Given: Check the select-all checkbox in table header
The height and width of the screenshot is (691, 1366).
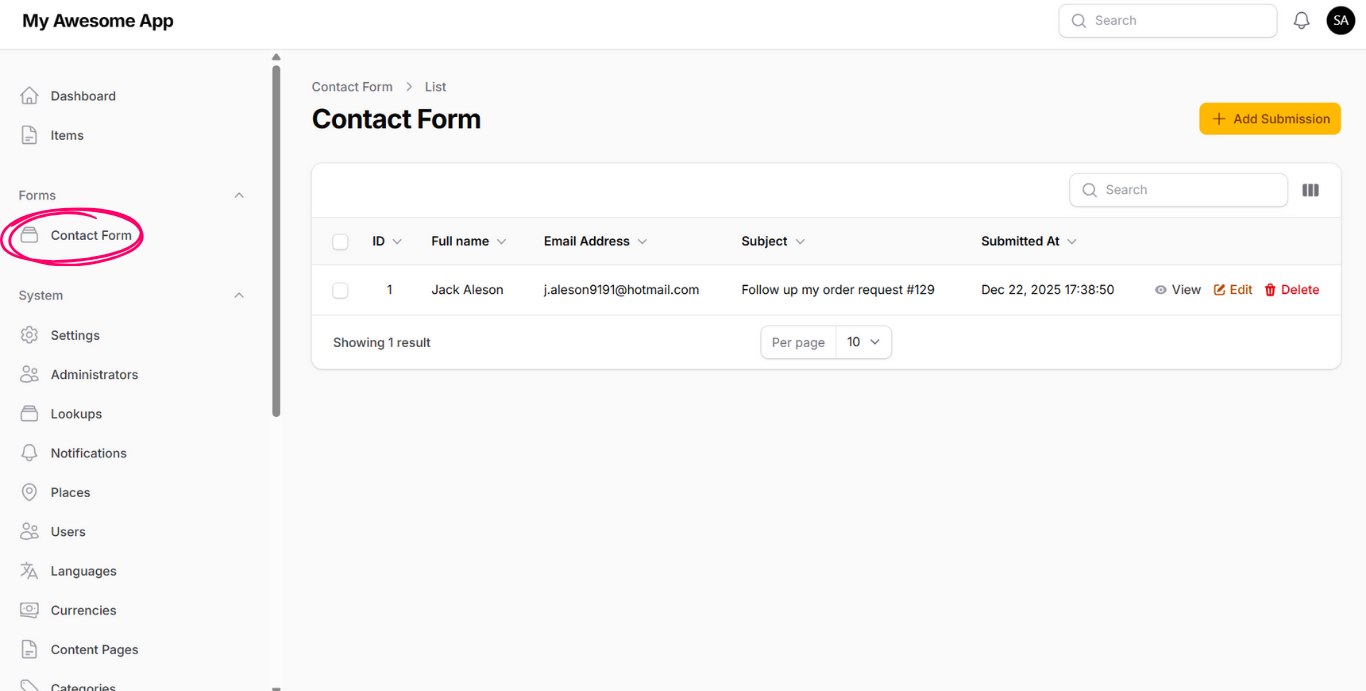Looking at the screenshot, I should [x=340, y=242].
